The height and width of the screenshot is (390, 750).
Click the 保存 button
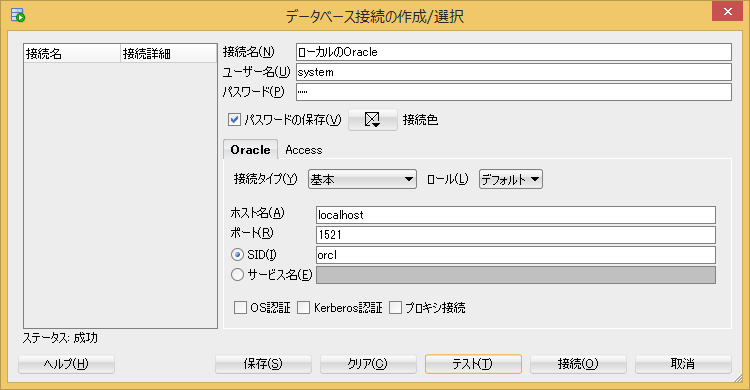pyautogui.click(x=263, y=364)
